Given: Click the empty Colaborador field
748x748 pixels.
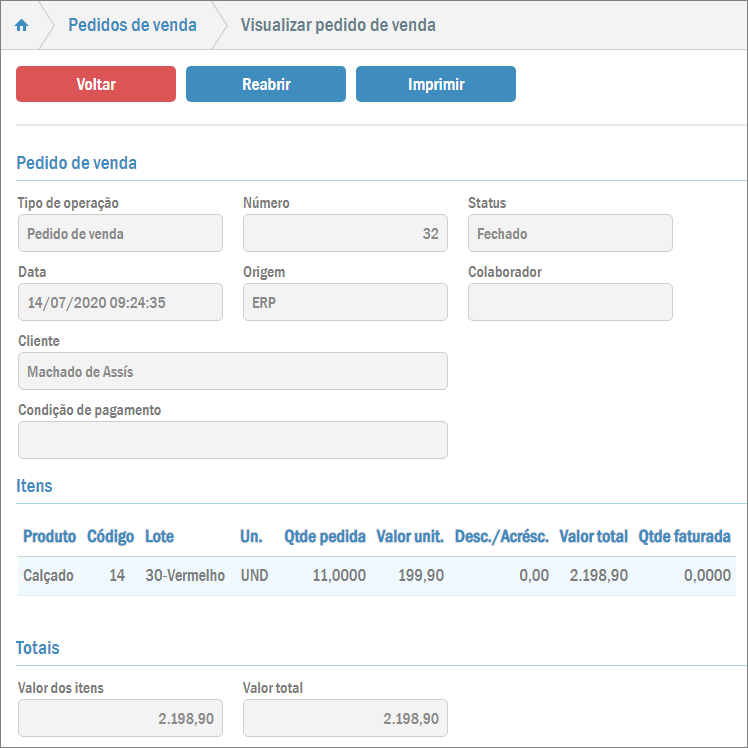Looking at the screenshot, I should (570, 302).
